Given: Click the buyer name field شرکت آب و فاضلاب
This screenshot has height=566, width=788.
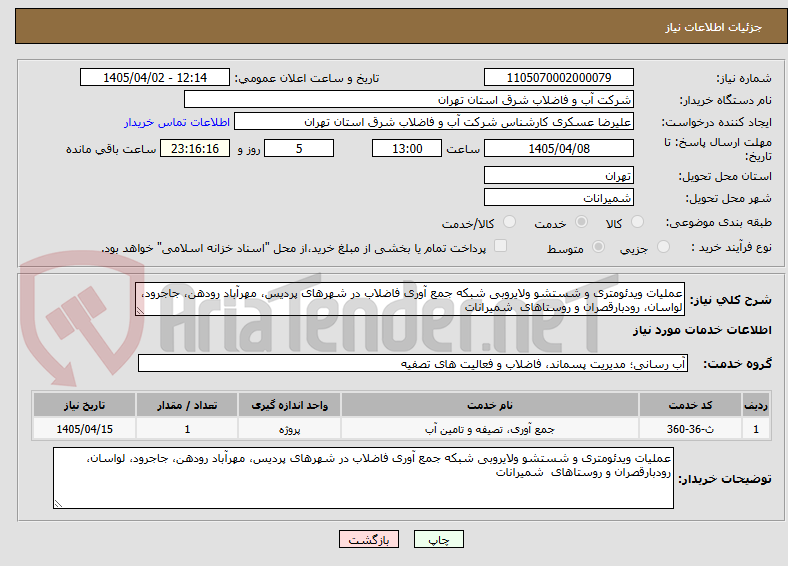Looking at the screenshot, I should (409, 100).
